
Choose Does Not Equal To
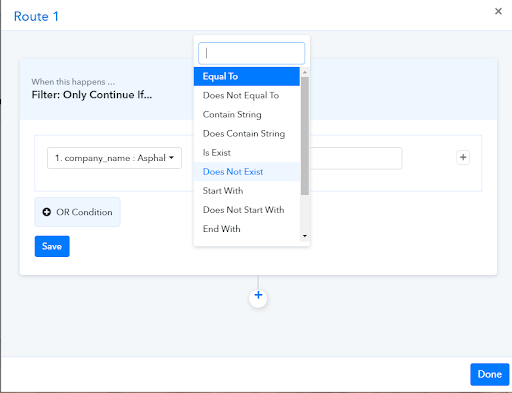tap(247, 95)
